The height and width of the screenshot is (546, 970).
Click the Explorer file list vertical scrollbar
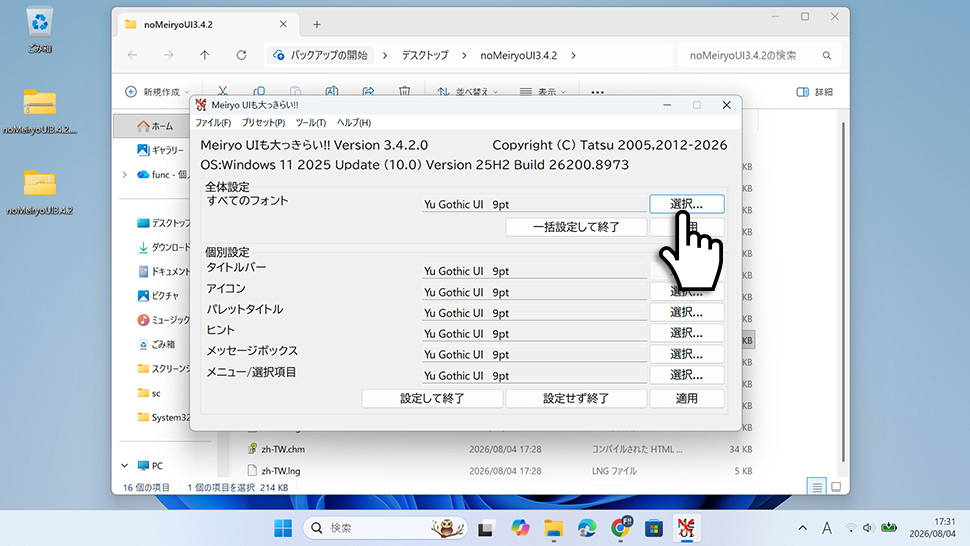pos(843,292)
